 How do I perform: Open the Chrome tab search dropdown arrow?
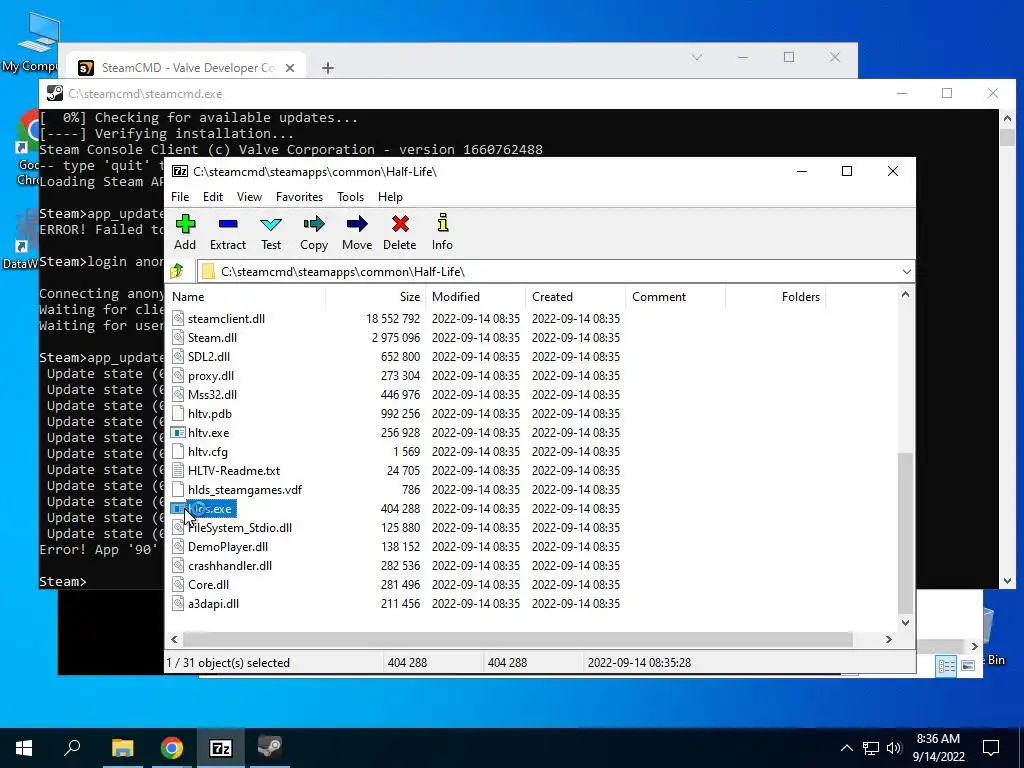click(x=697, y=57)
